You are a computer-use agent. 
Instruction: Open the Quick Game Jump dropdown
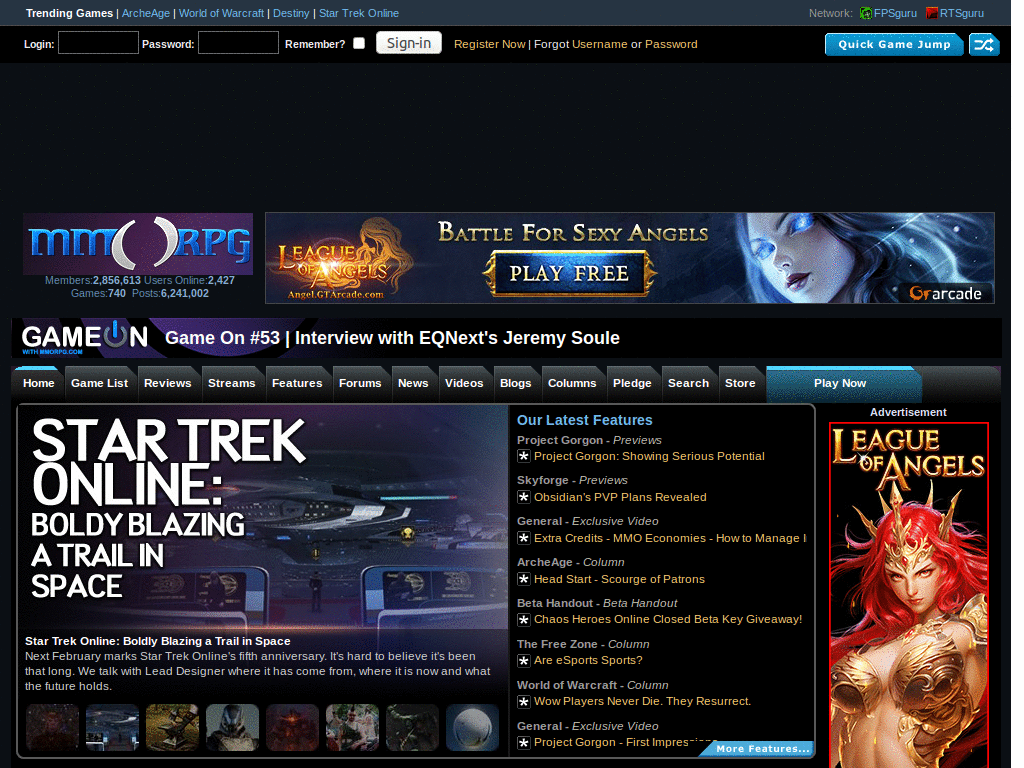pos(894,44)
